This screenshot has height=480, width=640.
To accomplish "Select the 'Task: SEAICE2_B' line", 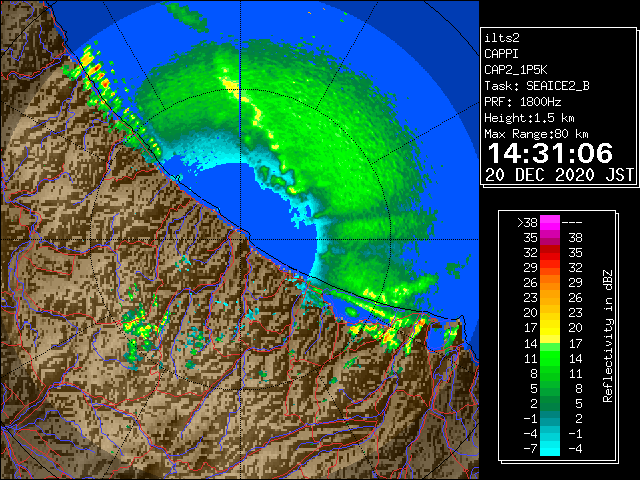I will [537, 86].
